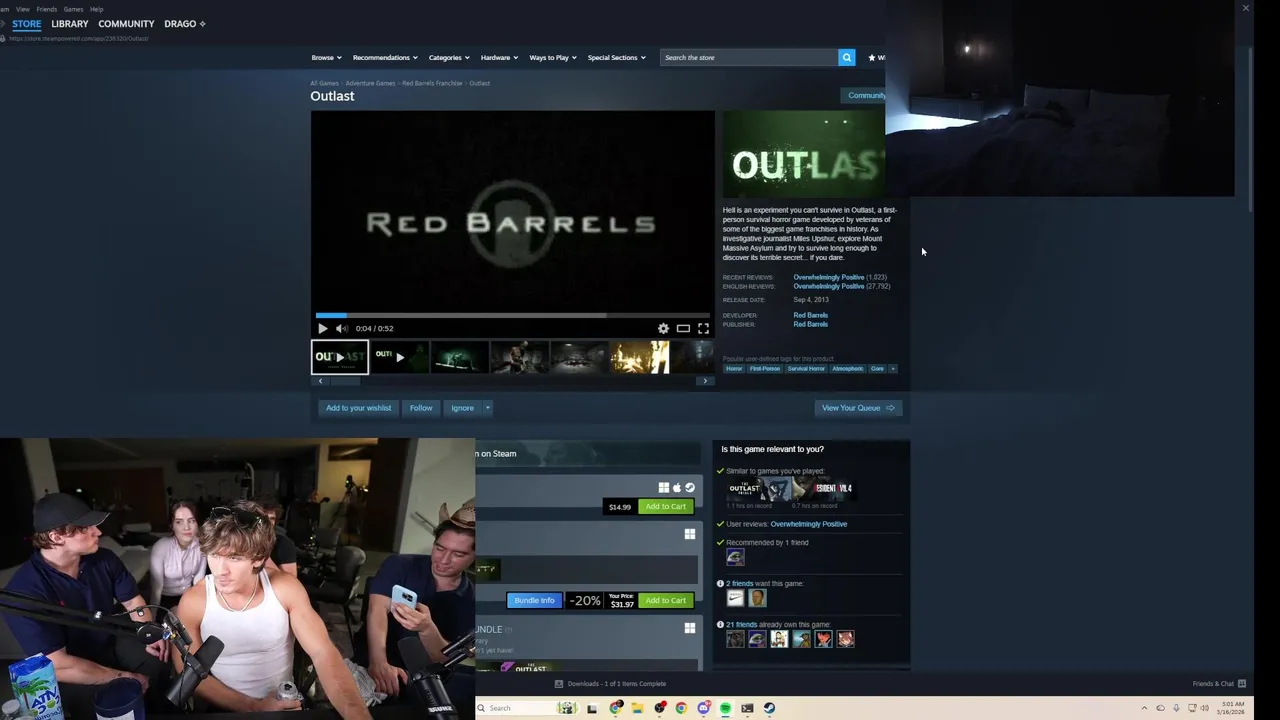The width and height of the screenshot is (1280, 720).
Task: Expand the Hardware dropdown
Action: (499, 57)
